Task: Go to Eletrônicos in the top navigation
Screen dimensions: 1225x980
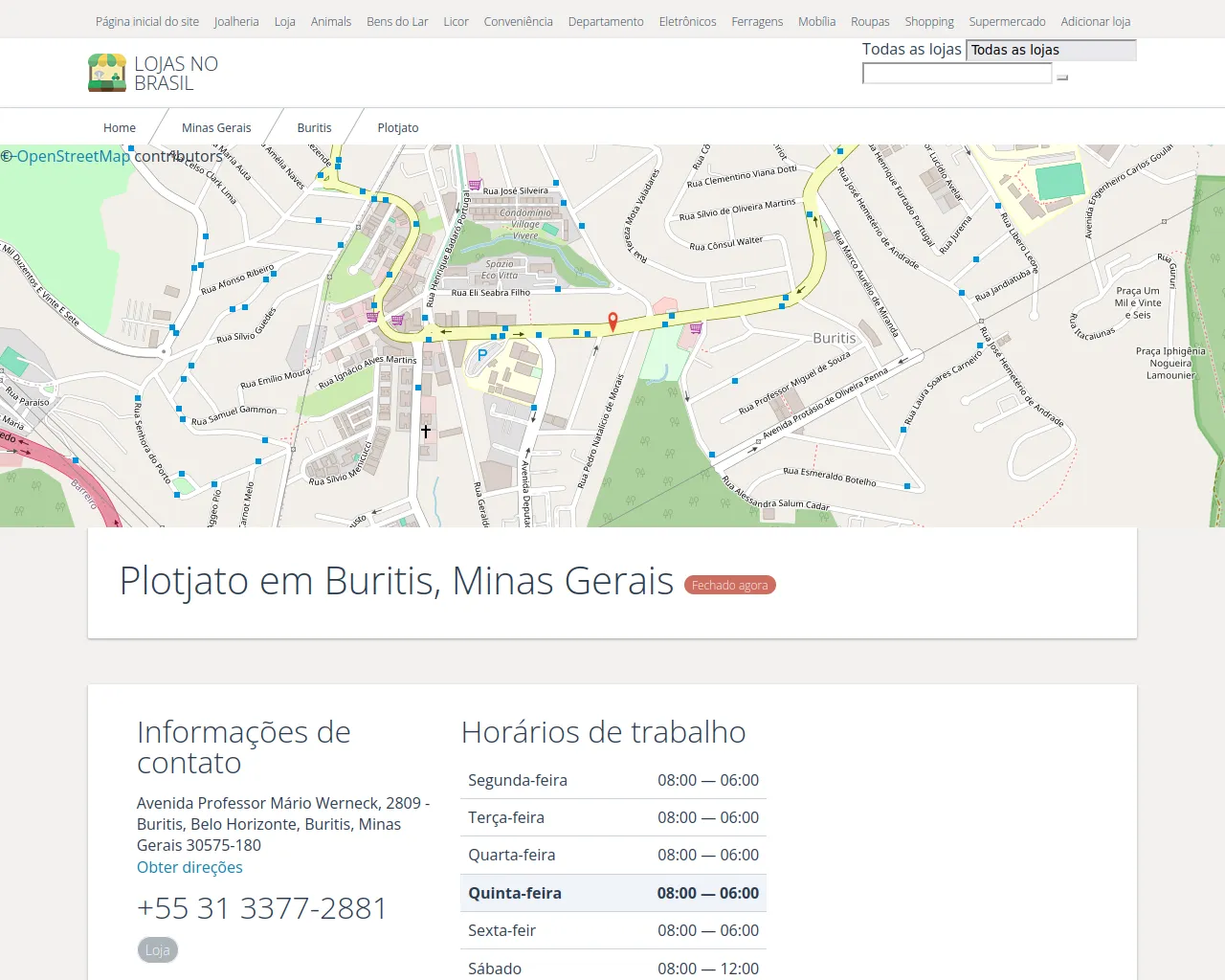Action: point(687,21)
